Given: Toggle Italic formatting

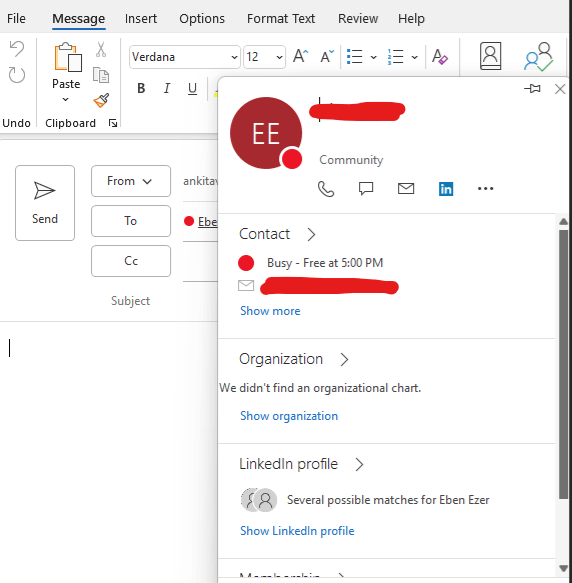Looking at the screenshot, I should tap(167, 88).
